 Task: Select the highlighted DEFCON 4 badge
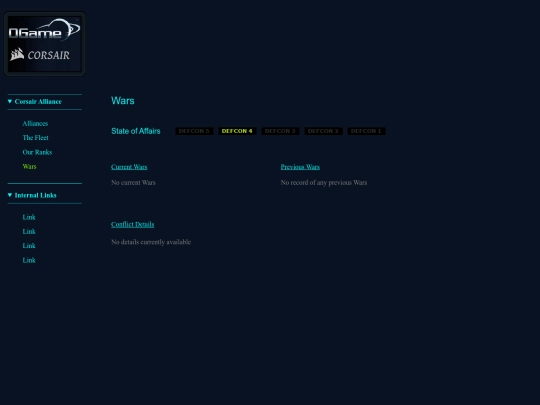237,131
